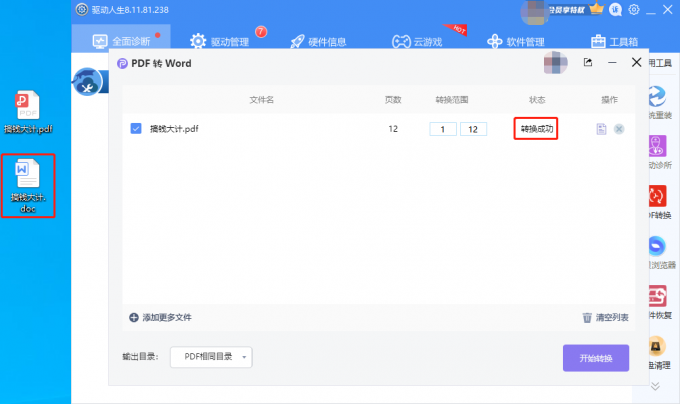
Task: Open the browser tool icon in the right sidebar
Action: pyautogui.click(x=658, y=247)
